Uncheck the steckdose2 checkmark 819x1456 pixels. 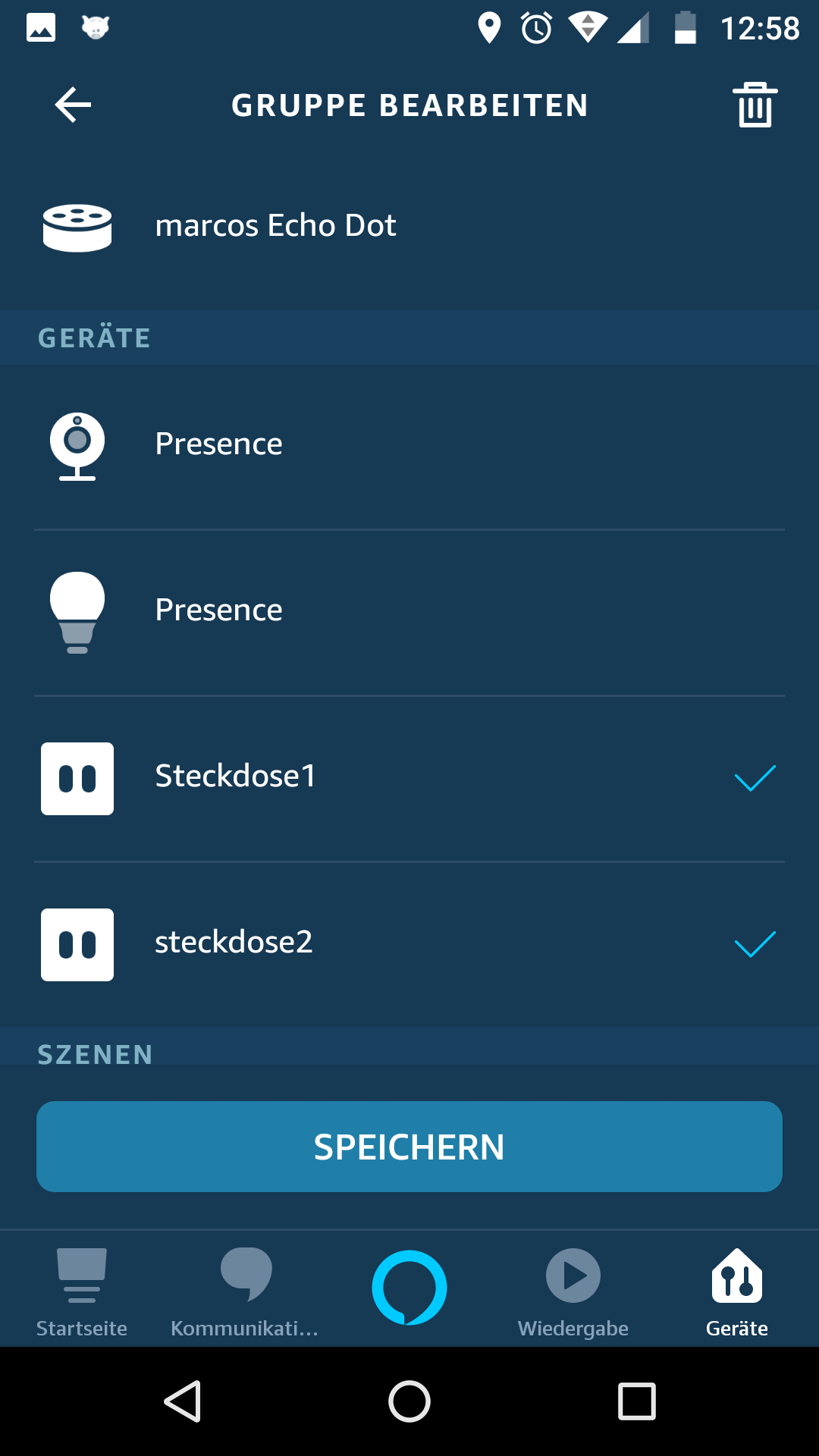point(755,945)
